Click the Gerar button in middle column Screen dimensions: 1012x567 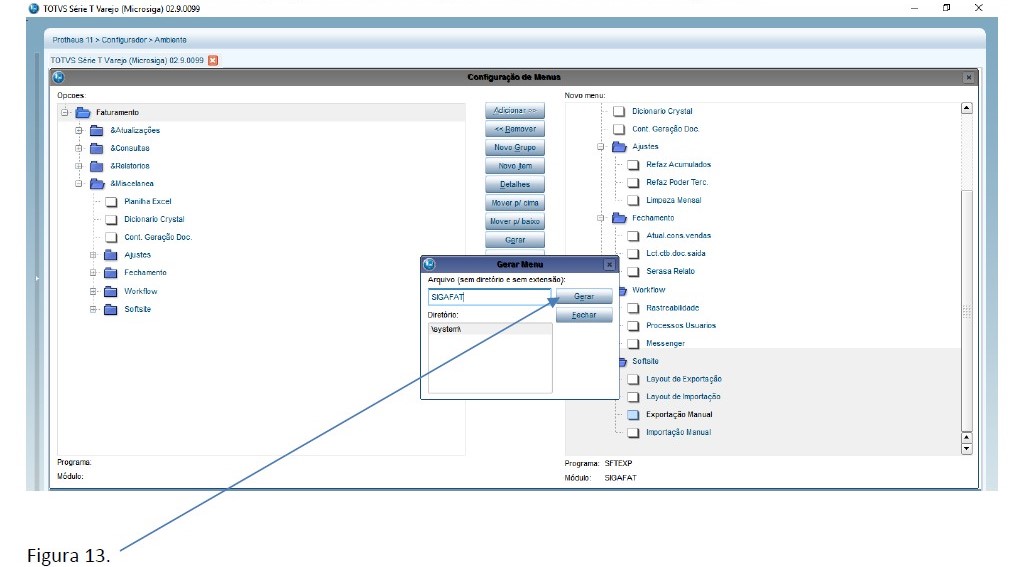coord(514,240)
